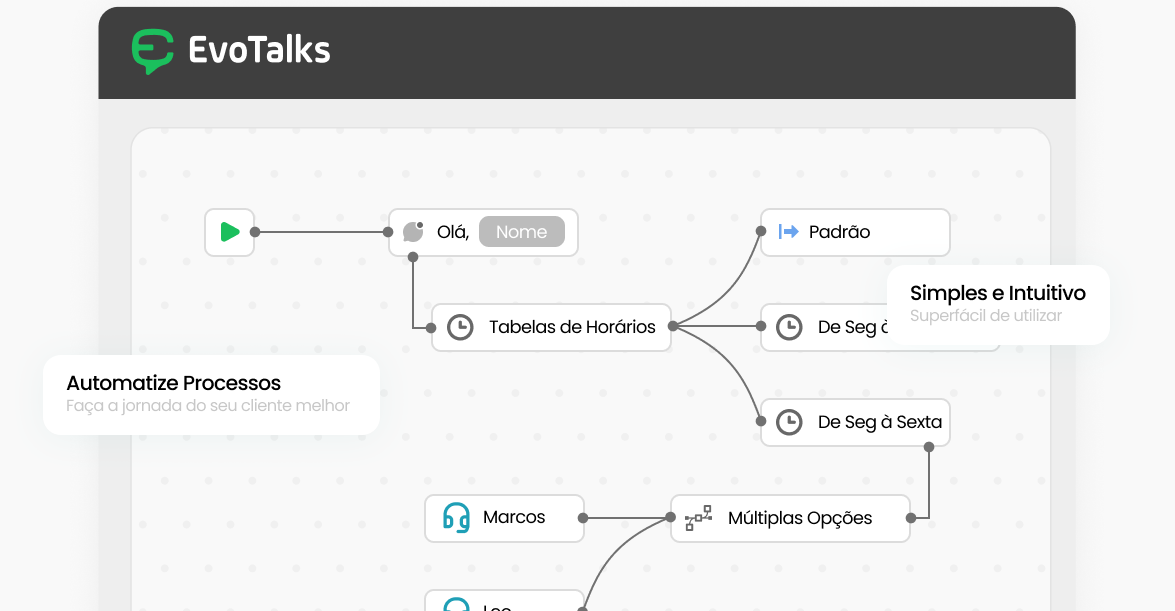Click the output connector of the start node

pos(255,232)
